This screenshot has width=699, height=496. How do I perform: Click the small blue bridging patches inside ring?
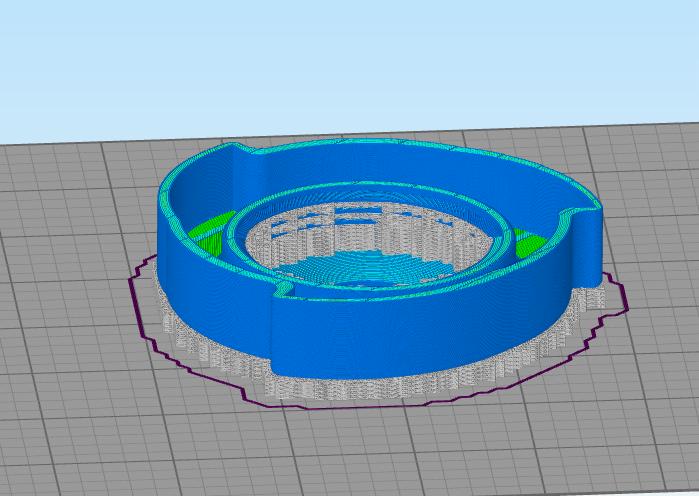click(x=352, y=217)
